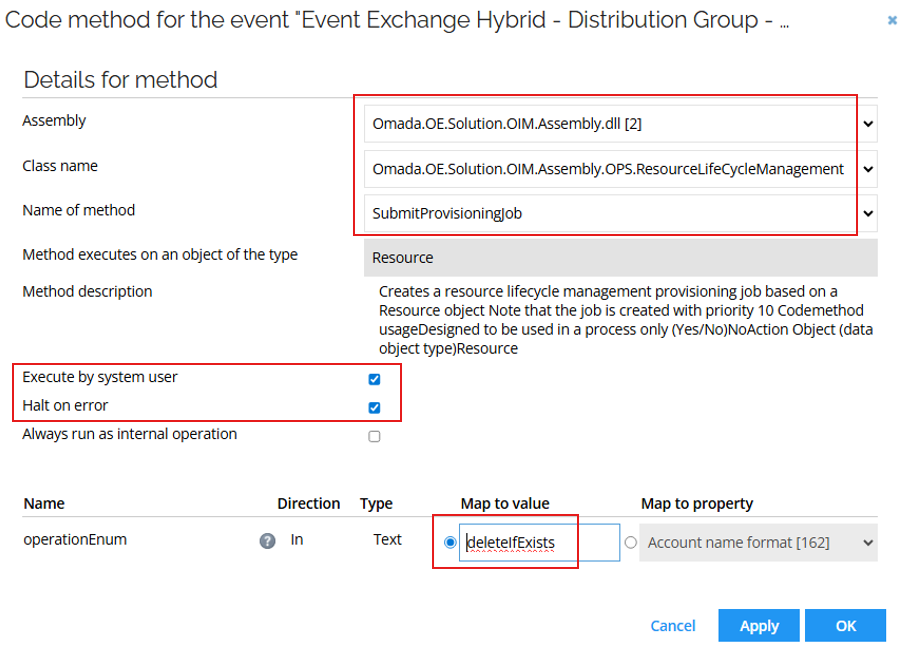Open the Map to property dropdown arrow
This screenshot has width=903, height=649.
point(866,542)
